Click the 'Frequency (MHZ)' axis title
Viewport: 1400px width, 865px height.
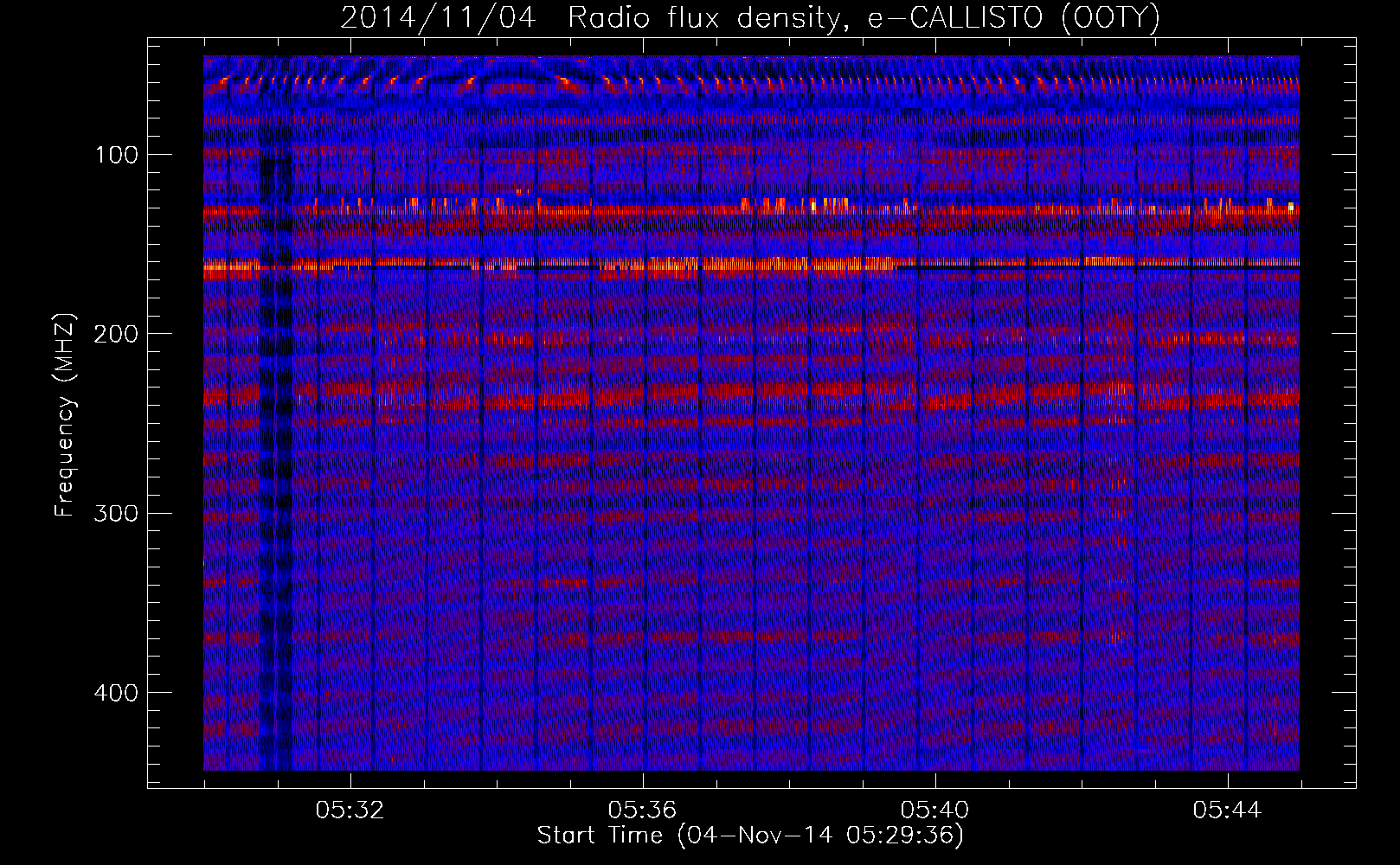(x=65, y=414)
